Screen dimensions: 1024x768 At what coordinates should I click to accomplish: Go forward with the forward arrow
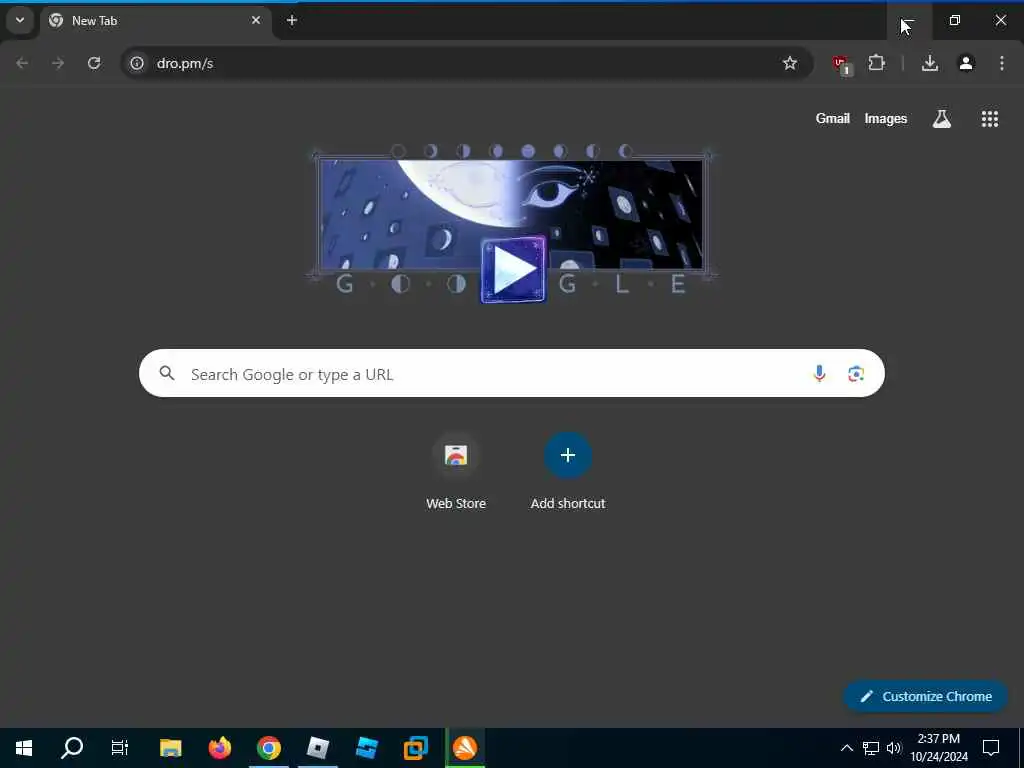click(x=58, y=63)
